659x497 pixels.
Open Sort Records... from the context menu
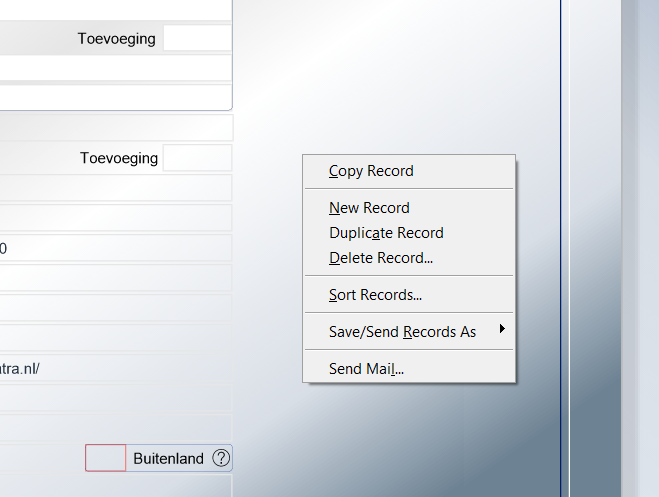click(375, 295)
